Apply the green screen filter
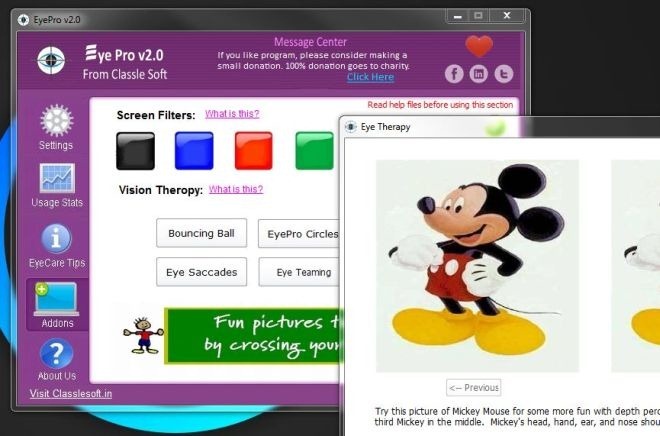This screenshot has height=436, width=660. pyautogui.click(x=314, y=151)
